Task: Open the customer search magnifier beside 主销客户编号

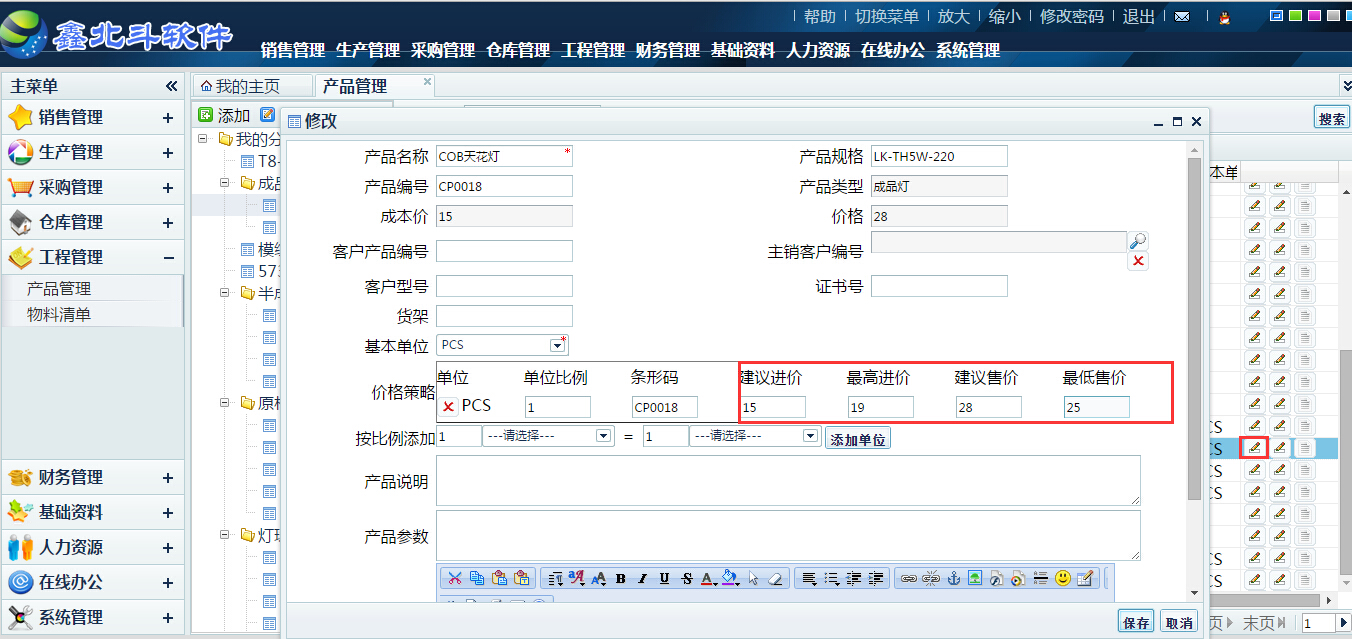Action: click(x=1140, y=241)
